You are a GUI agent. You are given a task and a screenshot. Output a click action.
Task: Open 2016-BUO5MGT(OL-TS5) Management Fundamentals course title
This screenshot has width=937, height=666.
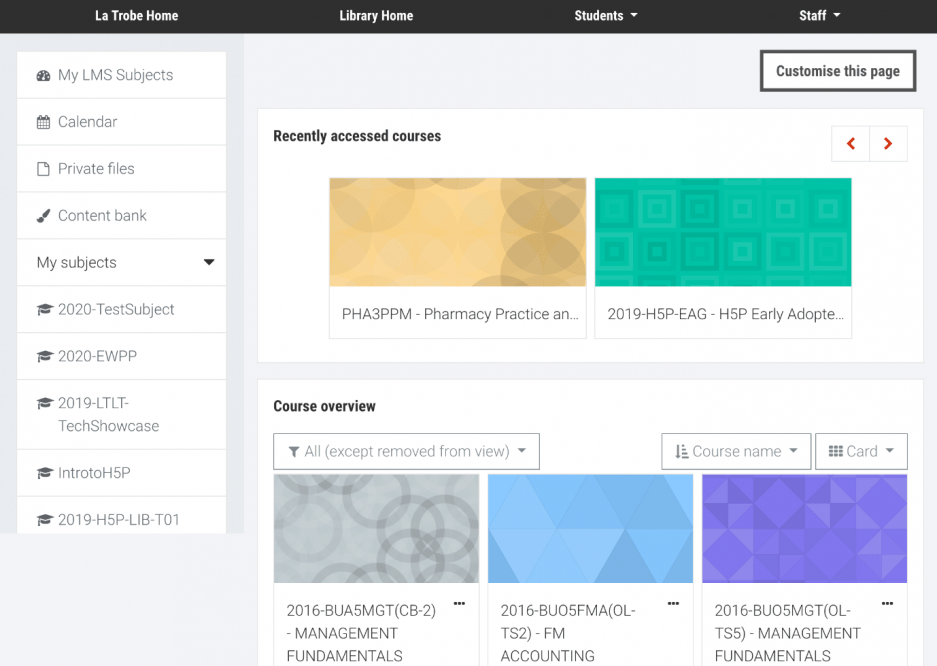pos(788,633)
